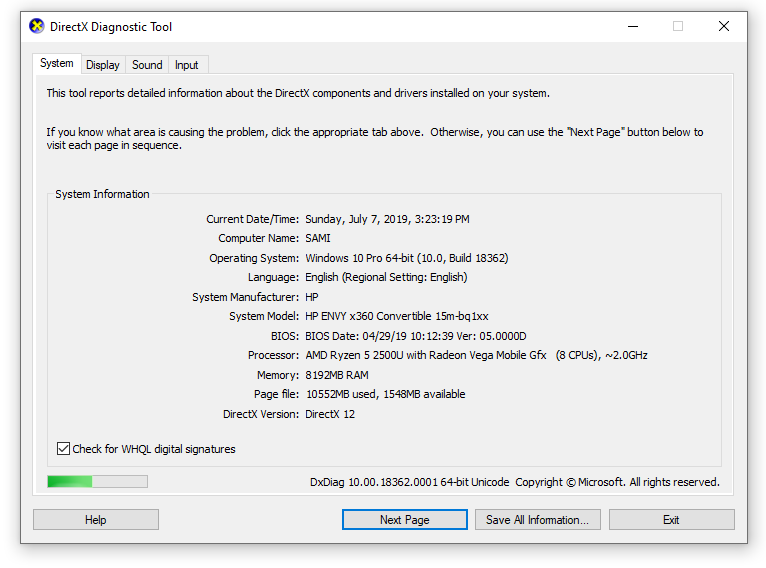The image size is (766, 568).
Task: Click DirectX 12 version value
Action: tap(330, 414)
